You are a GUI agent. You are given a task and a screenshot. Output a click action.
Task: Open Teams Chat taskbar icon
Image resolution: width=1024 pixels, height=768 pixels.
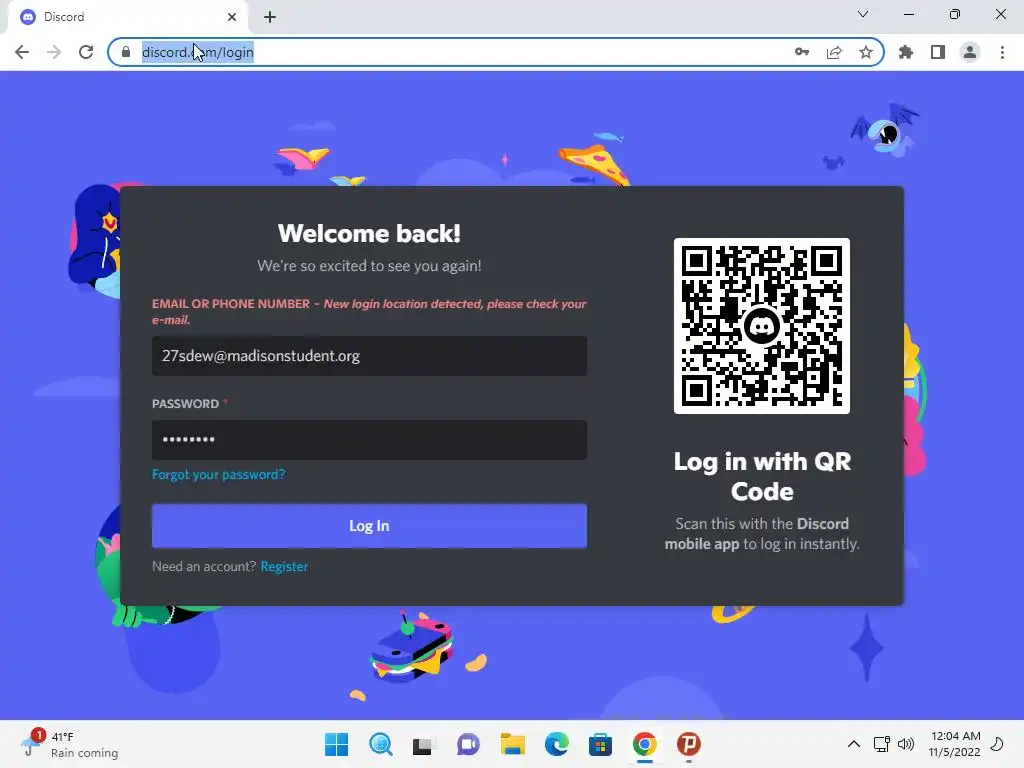tap(468, 744)
